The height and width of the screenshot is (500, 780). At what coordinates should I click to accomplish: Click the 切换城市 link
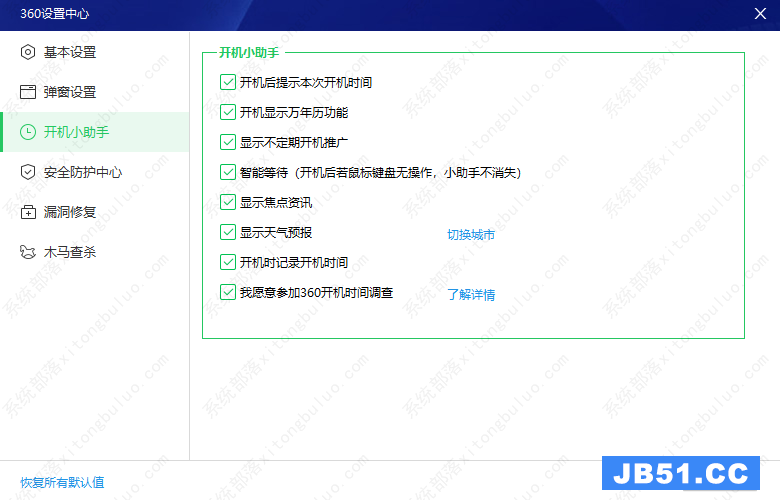pyautogui.click(x=471, y=235)
